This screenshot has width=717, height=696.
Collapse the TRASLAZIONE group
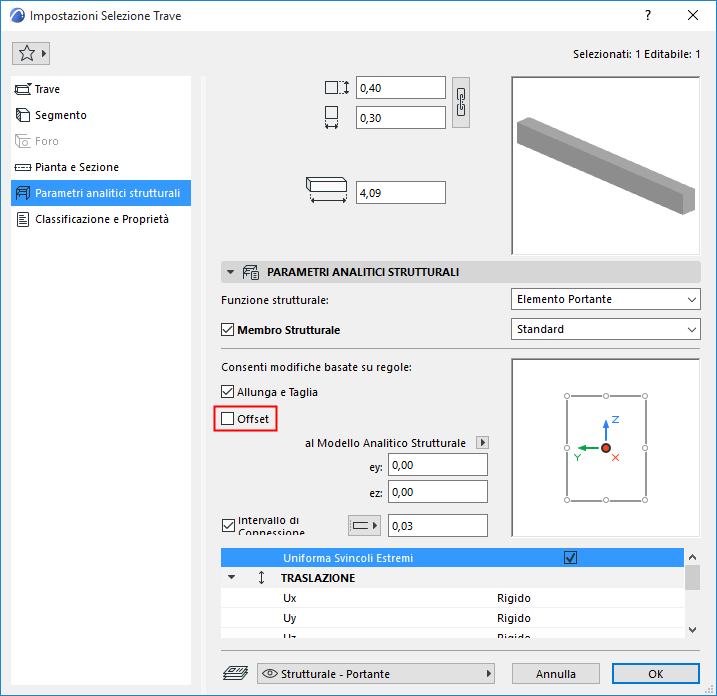pyautogui.click(x=232, y=578)
